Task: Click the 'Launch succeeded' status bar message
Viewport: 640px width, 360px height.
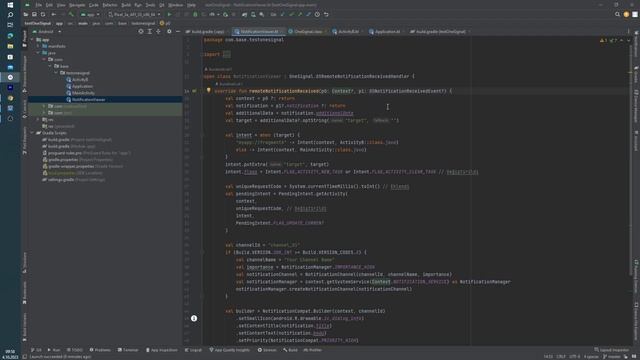Action: click(x=60, y=357)
